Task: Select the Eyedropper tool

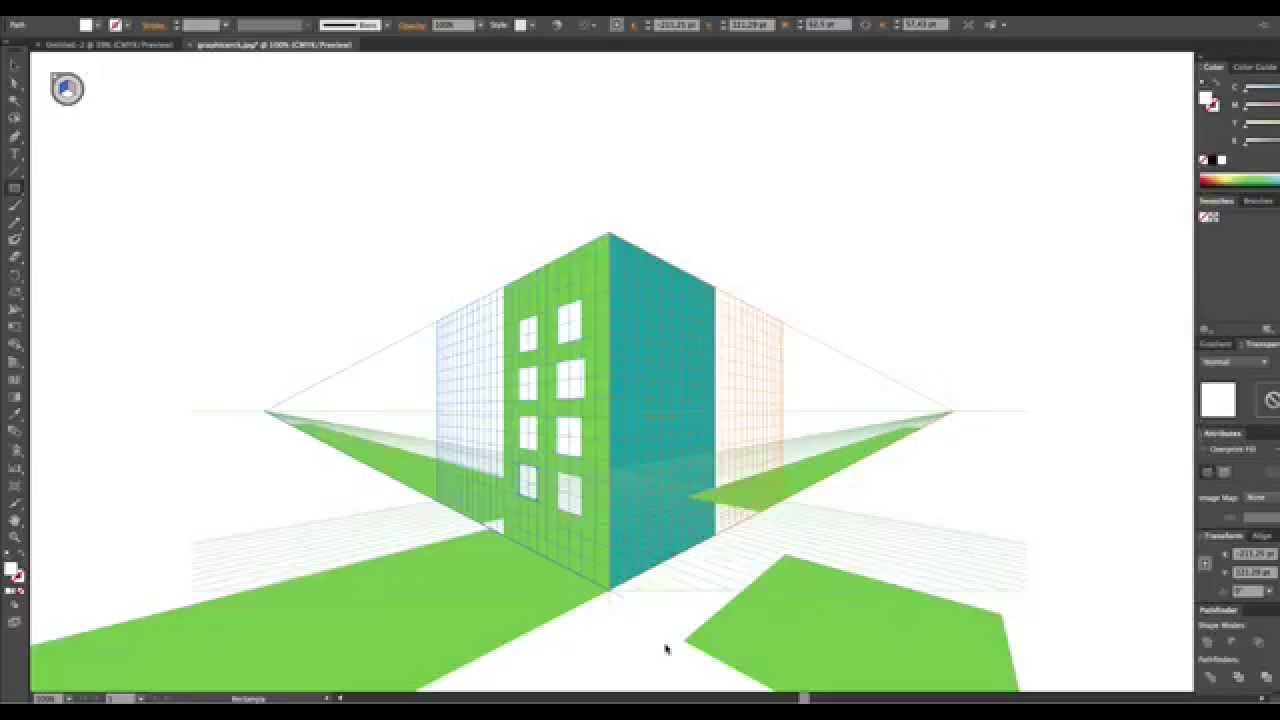Action: point(14,414)
